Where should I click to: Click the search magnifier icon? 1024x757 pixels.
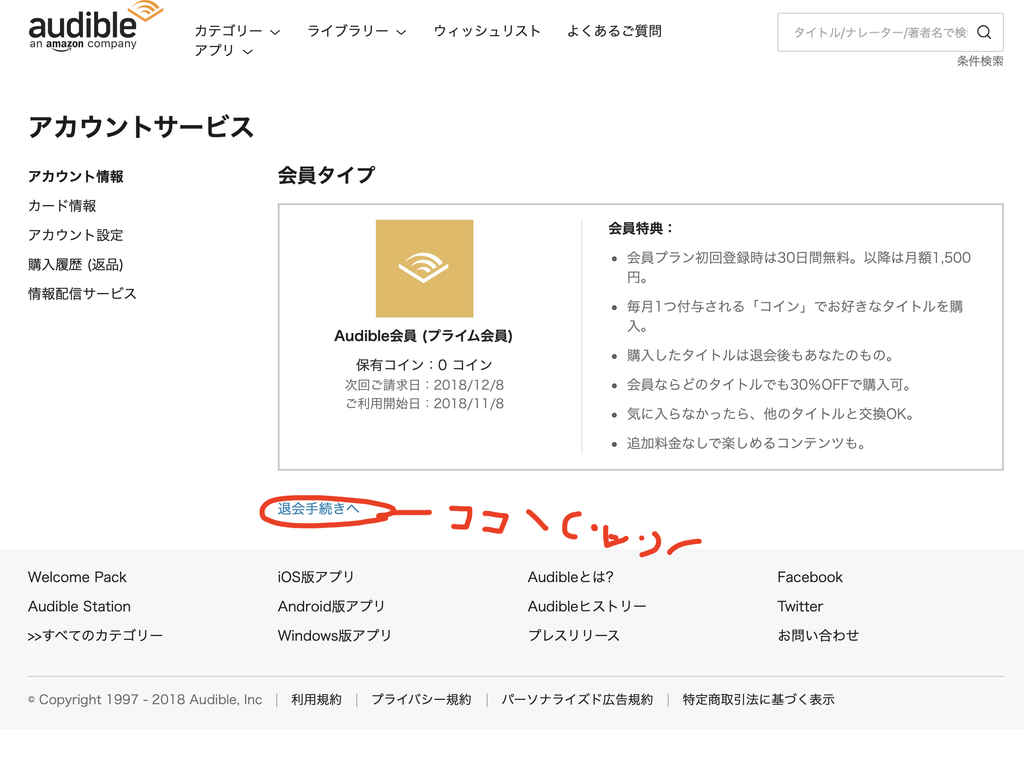[x=984, y=32]
